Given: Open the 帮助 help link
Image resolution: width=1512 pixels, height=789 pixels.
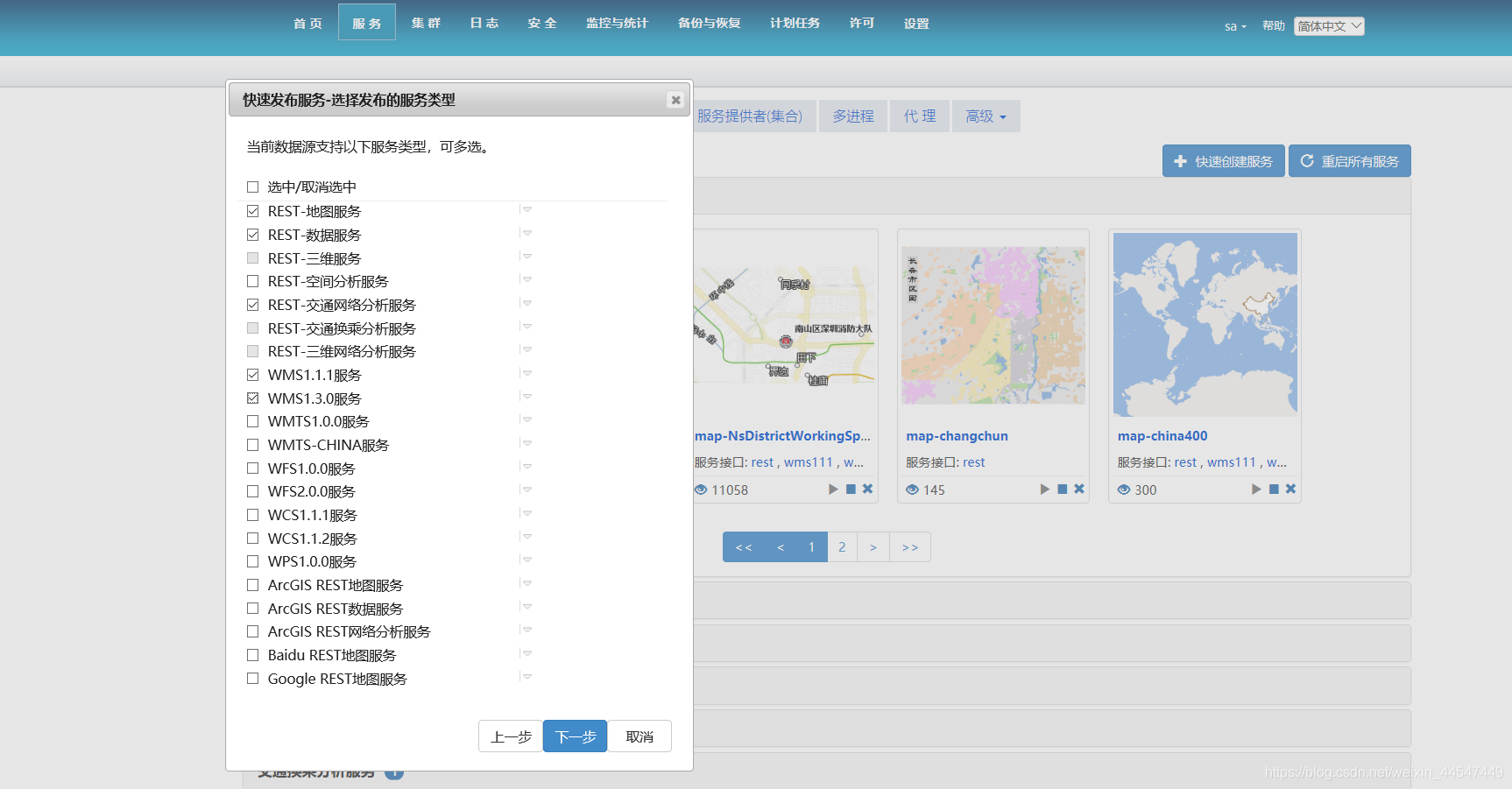Looking at the screenshot, I should pos(1274,26).
